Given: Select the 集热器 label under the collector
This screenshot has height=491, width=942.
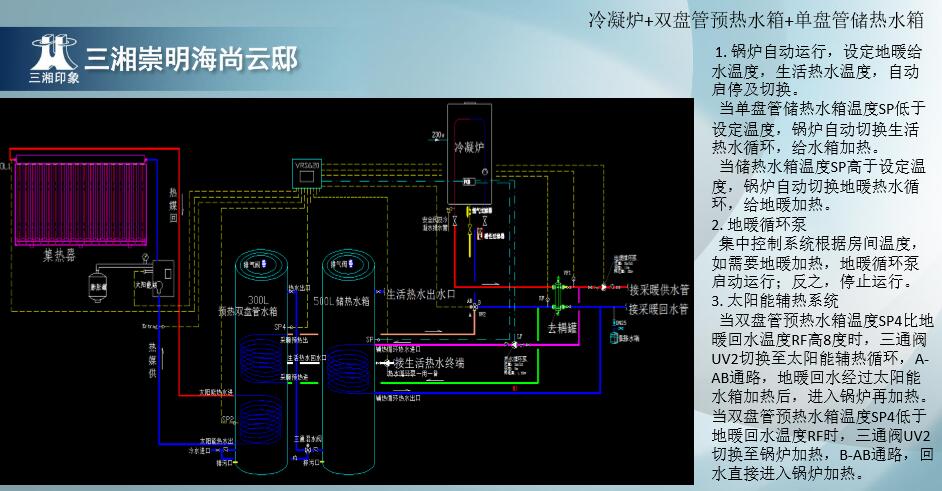Looking at the screenshot, I should coord(59,255).
